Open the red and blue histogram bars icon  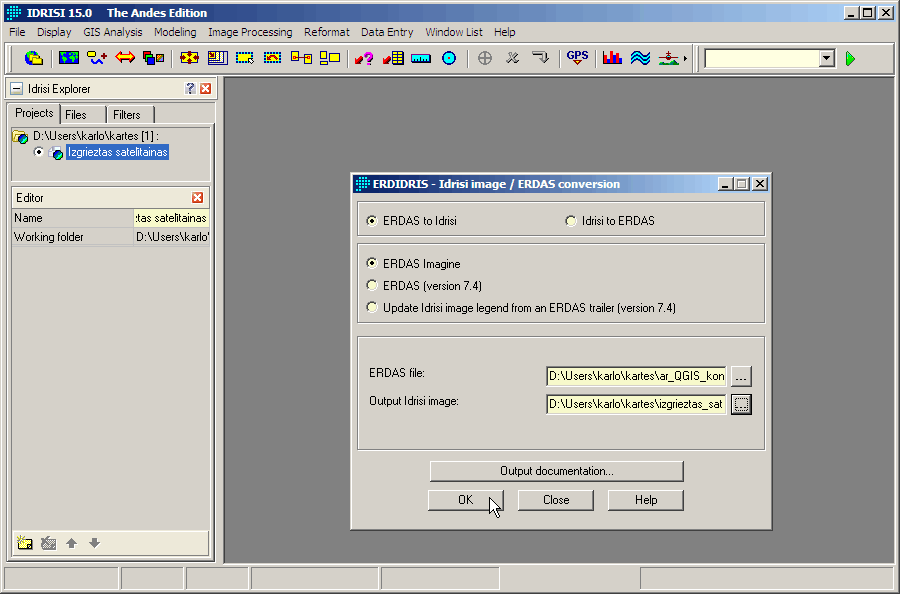(612, 58)
